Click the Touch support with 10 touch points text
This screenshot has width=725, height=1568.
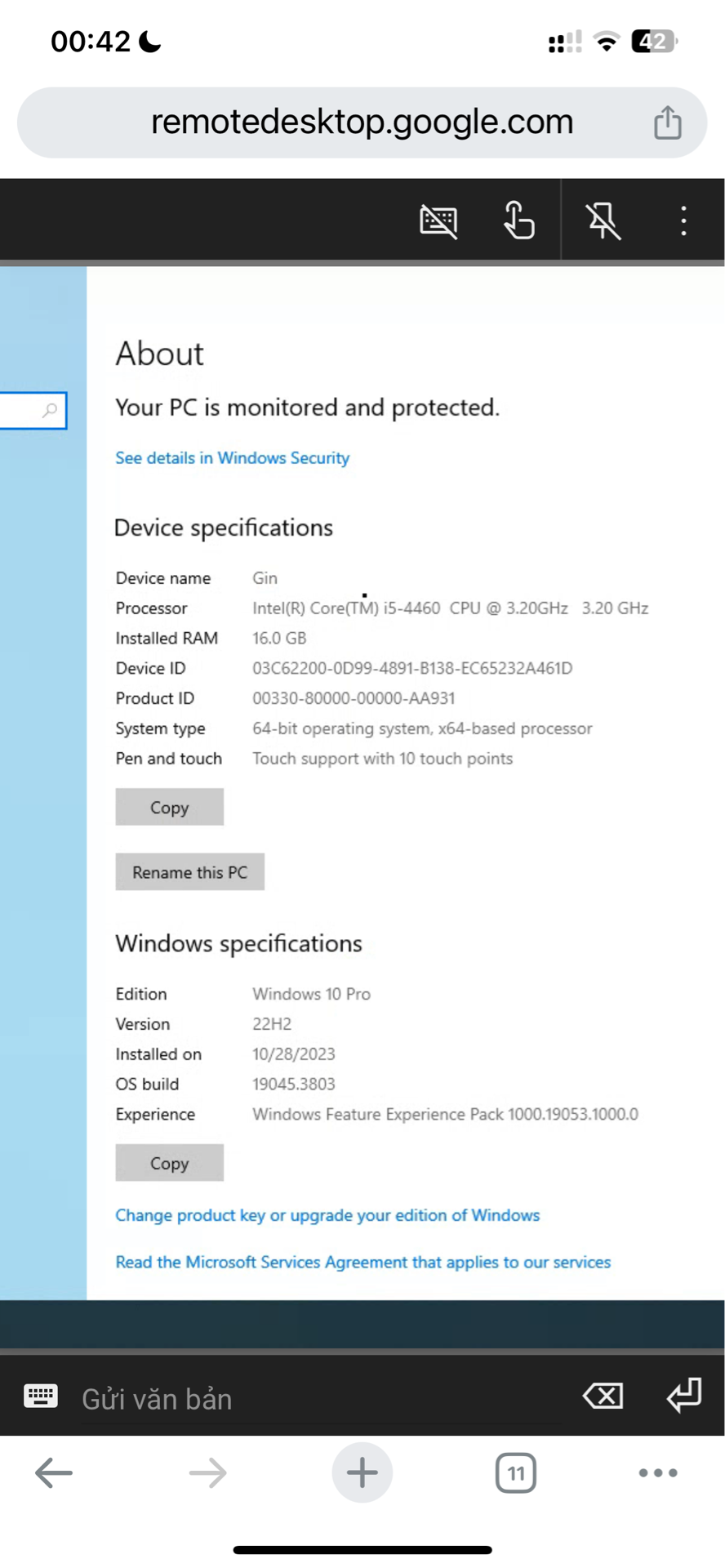tap(383, 759)
